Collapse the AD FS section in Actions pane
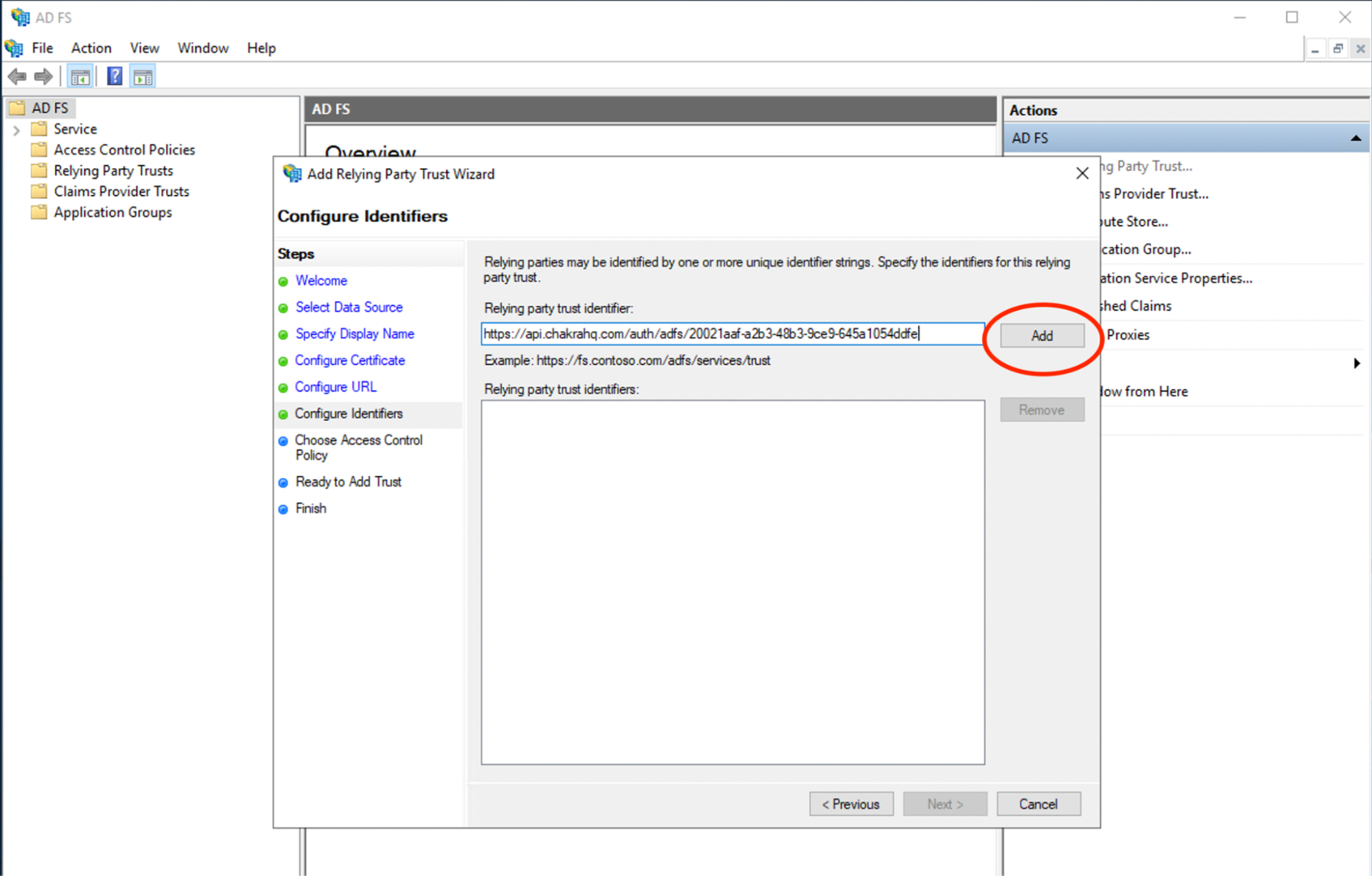Image resolution: width=1372 pixels, height=876 pixels. pyautogui.click(x=1356, y=138)
